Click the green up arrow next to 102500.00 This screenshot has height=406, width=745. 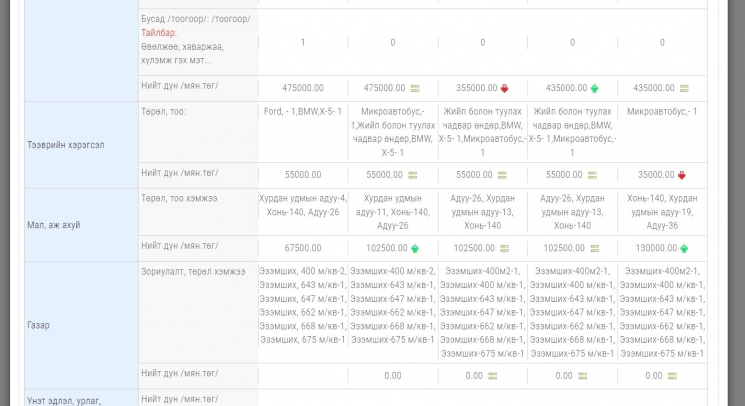(414, 248)
